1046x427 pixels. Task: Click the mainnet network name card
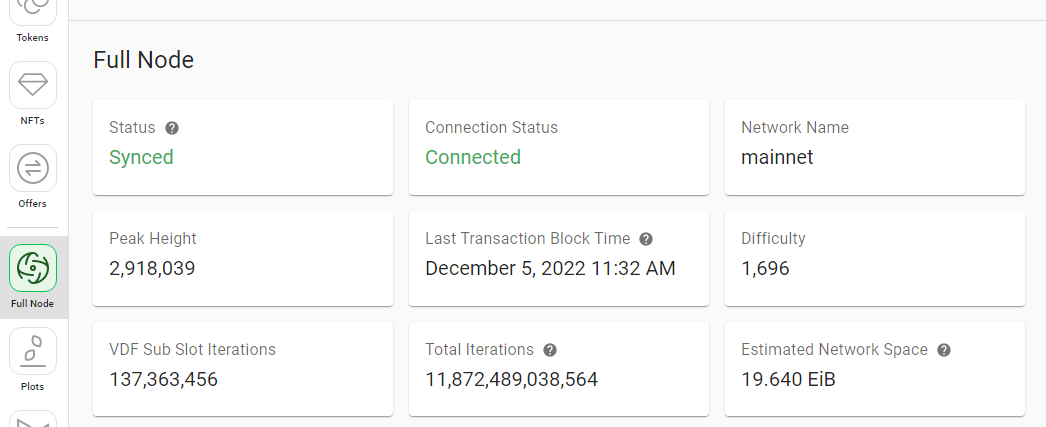875,147
